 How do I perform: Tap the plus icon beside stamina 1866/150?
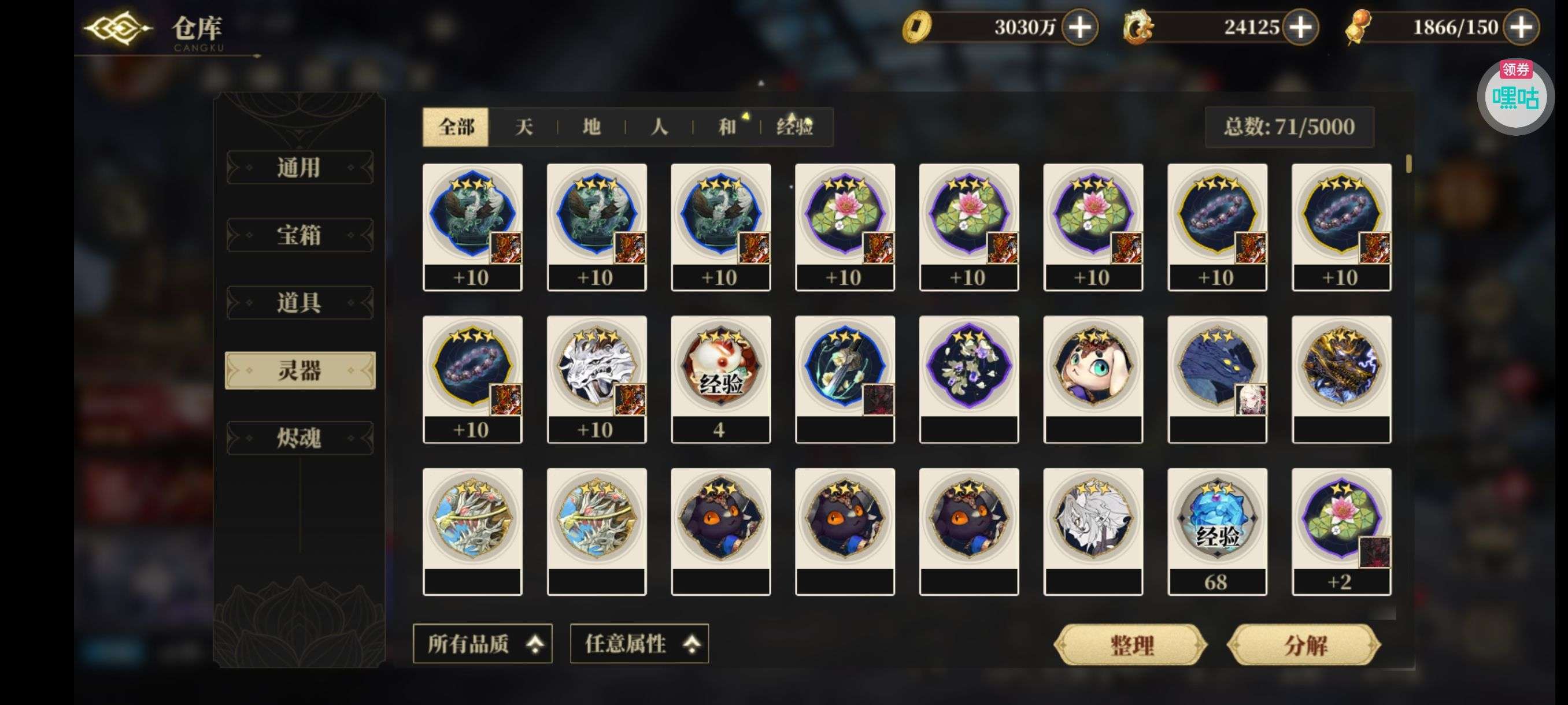click(1521, 27)
